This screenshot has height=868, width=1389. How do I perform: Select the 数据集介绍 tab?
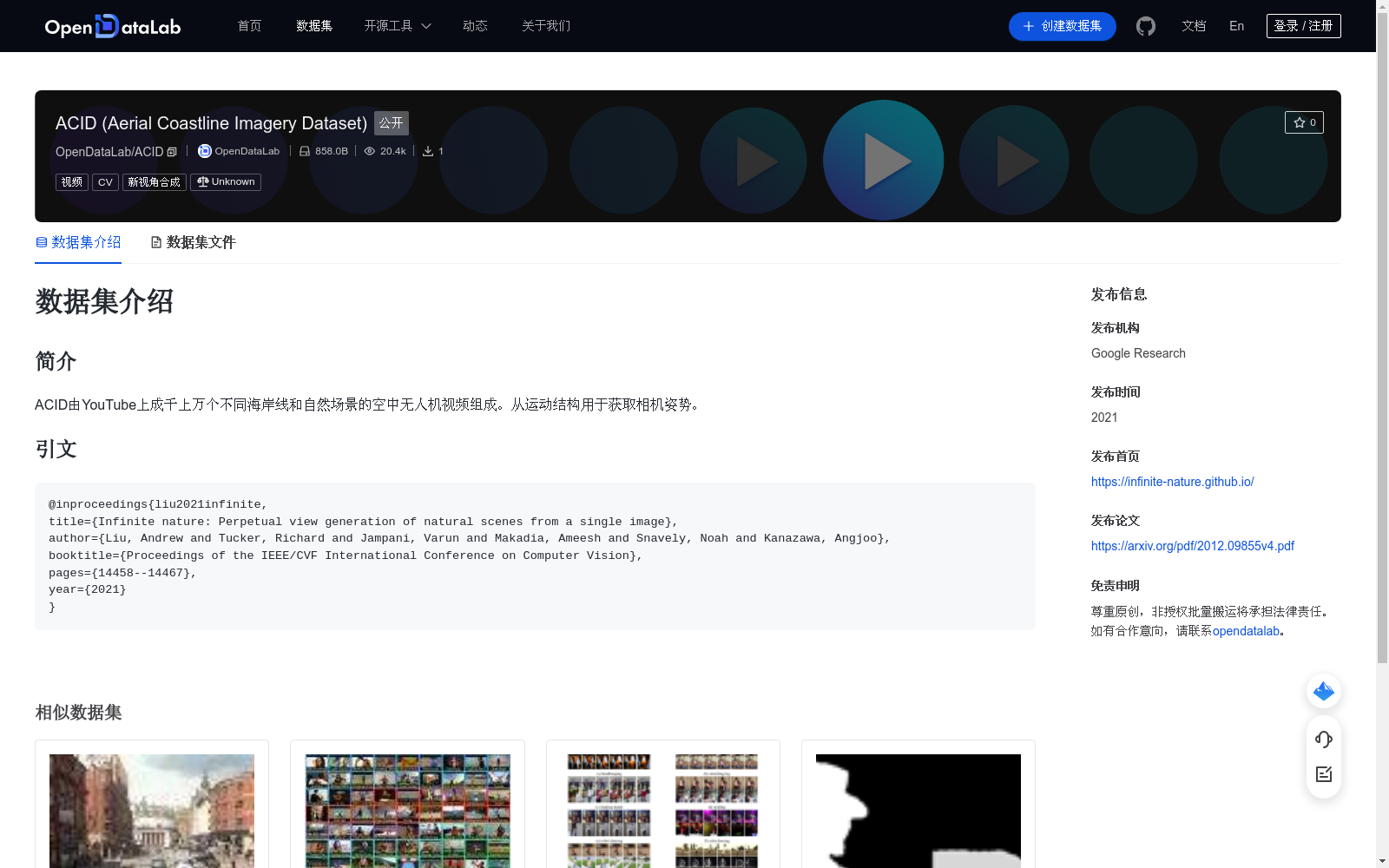pos(78,242)
